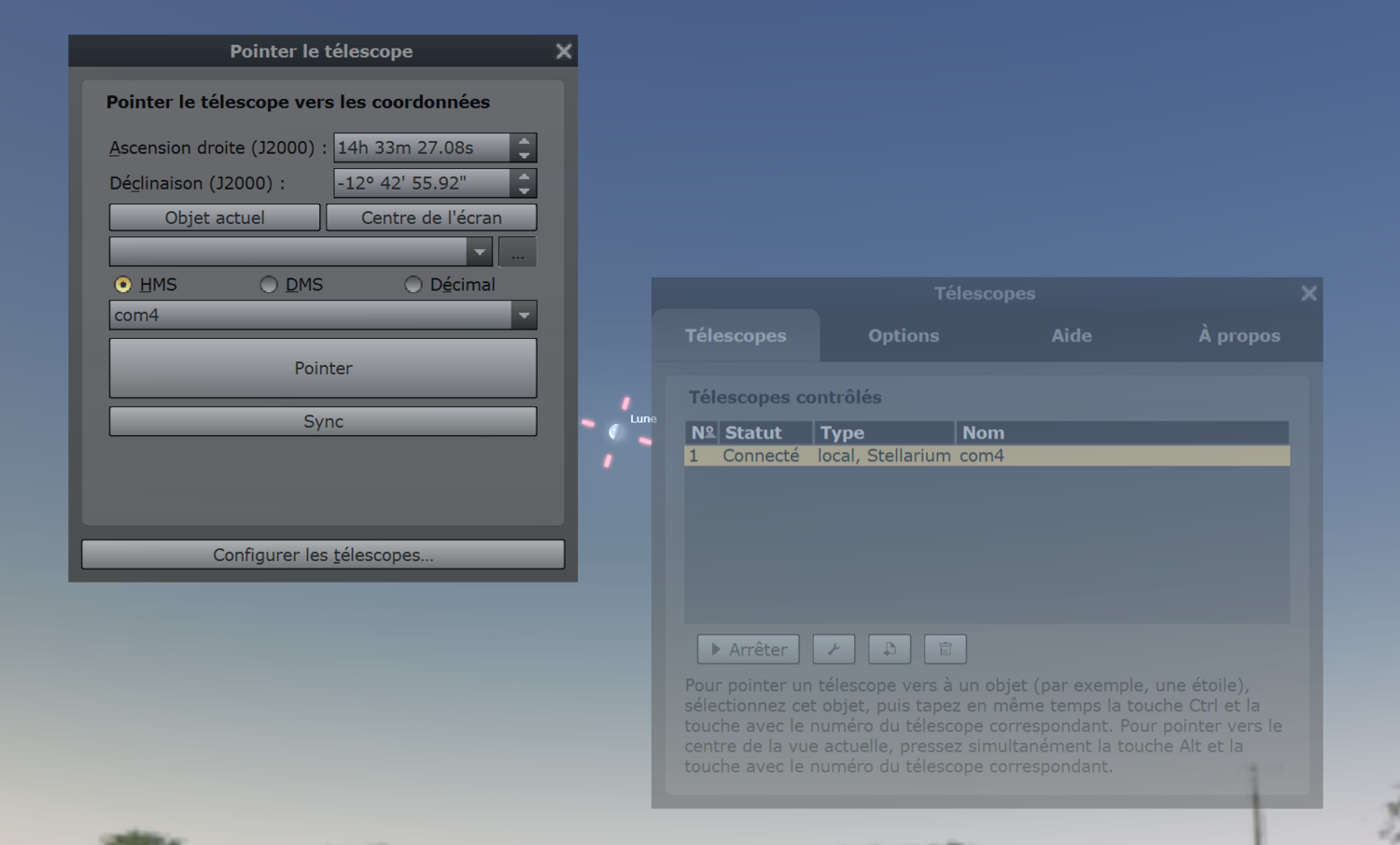
Task: Click the Arrêter button
Action: pyautogui.click(x=749, y=649)
